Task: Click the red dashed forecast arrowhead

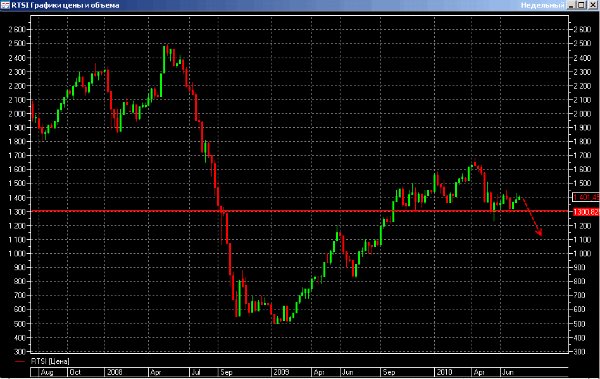Action: (539, 232)
